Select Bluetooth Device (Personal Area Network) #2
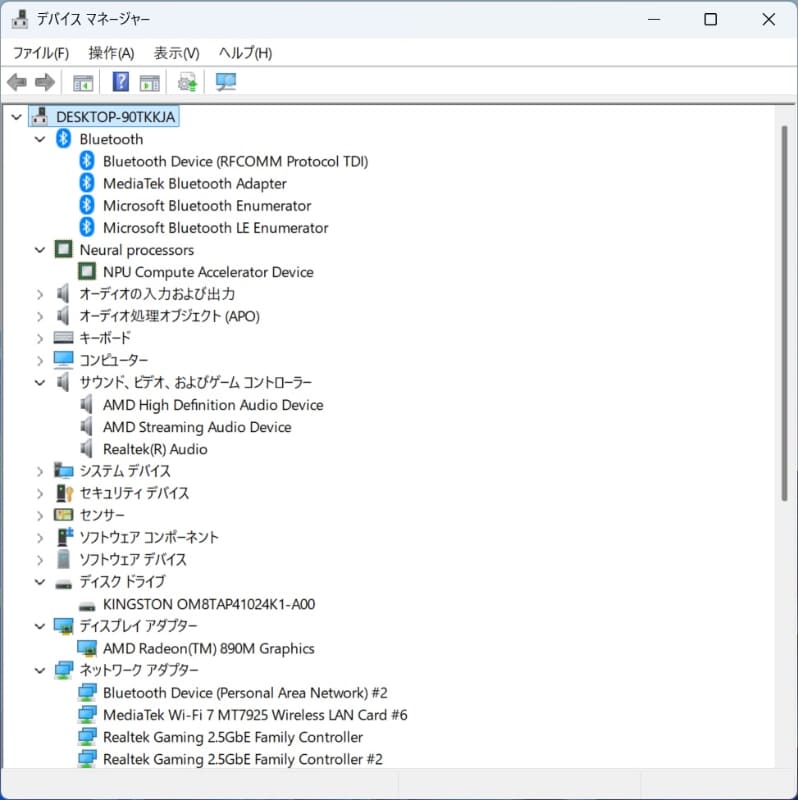The image size is (798, 800). (245, 692)
